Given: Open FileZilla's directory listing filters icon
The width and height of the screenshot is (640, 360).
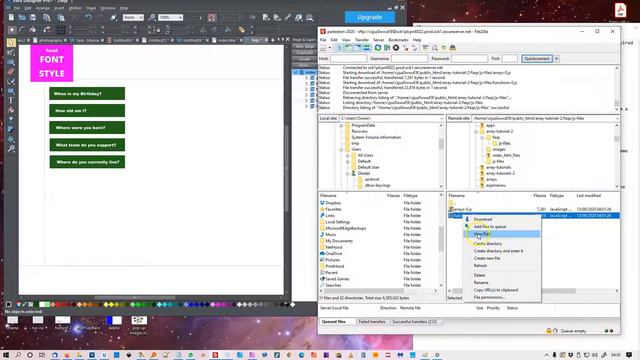Looking at the screenshot, I should click(425, 48).
